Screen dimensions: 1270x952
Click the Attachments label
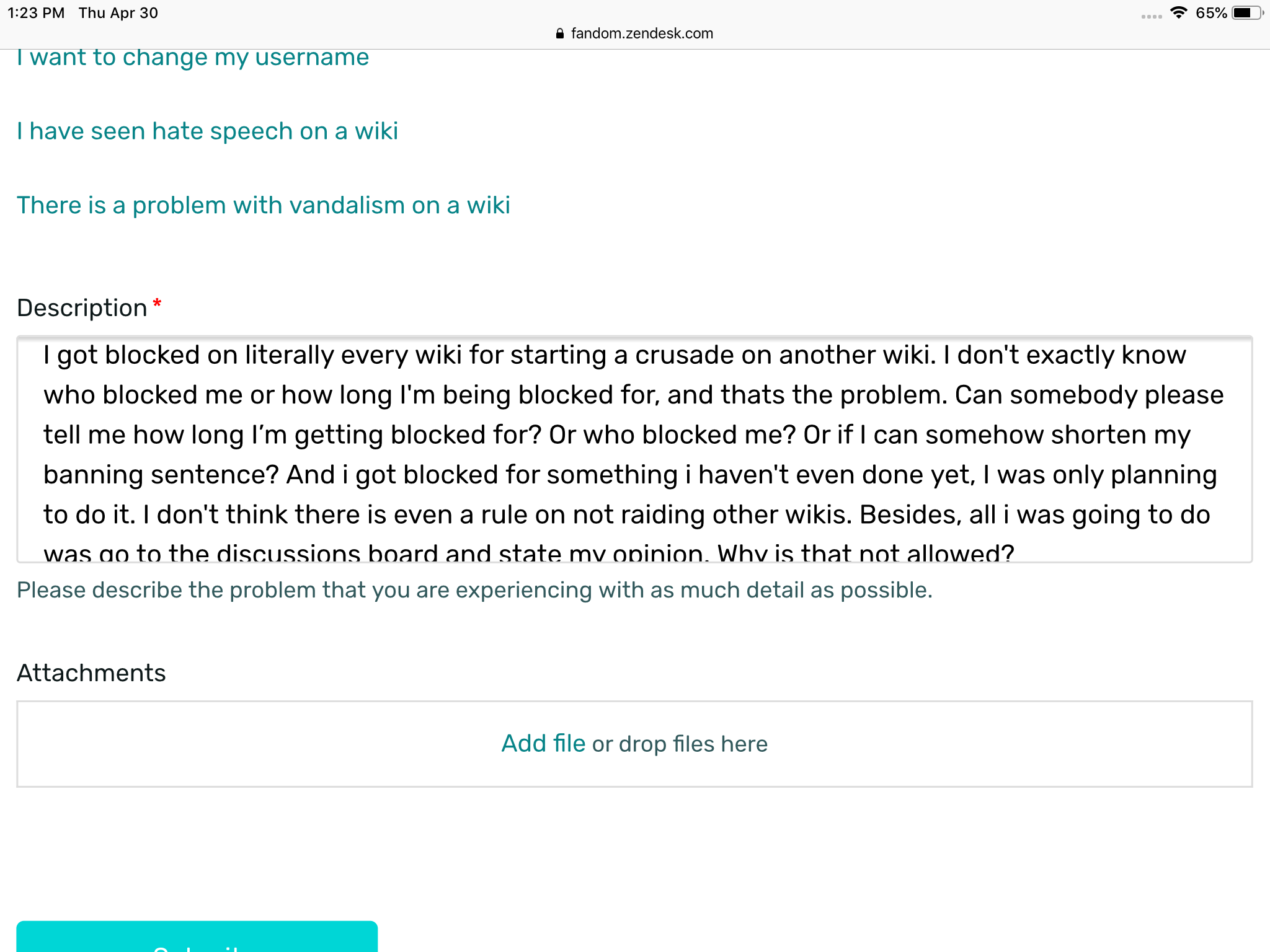coord(91,673)
